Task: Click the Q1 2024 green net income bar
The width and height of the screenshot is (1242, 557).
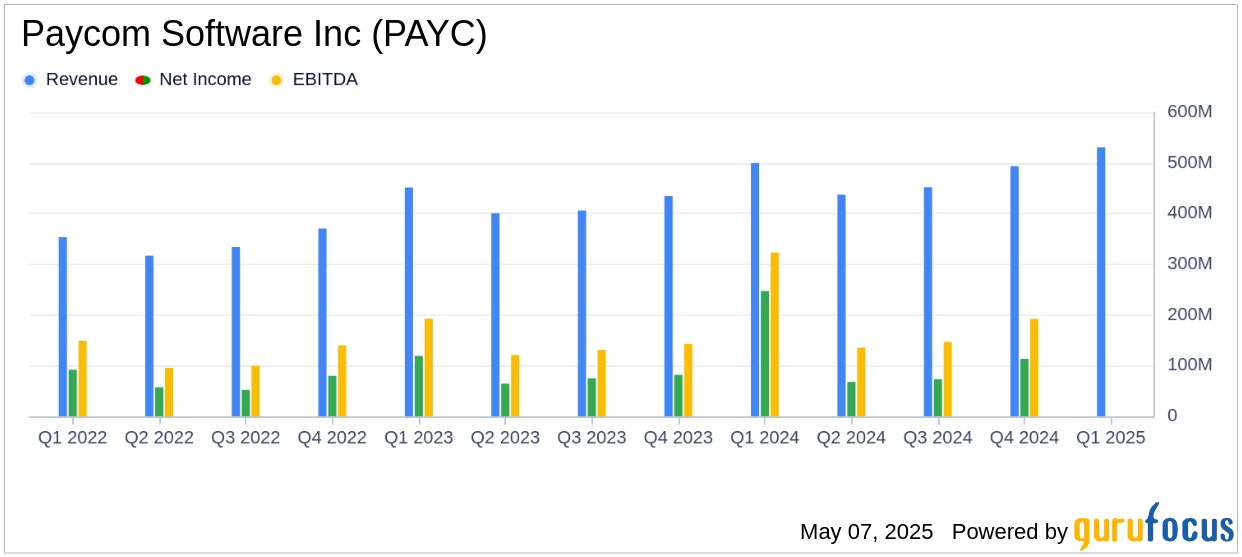Action: (765, 354)
